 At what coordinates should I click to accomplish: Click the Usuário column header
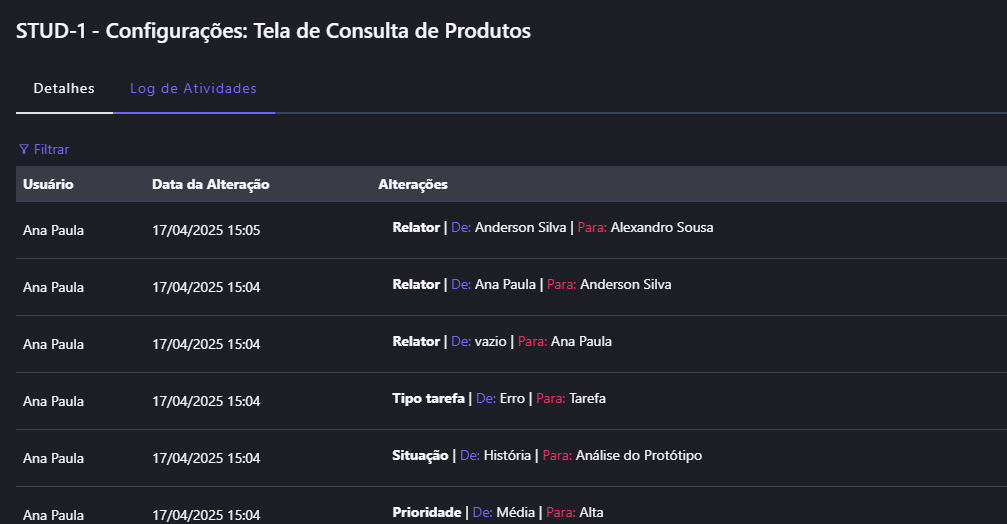tap(48, 184)
